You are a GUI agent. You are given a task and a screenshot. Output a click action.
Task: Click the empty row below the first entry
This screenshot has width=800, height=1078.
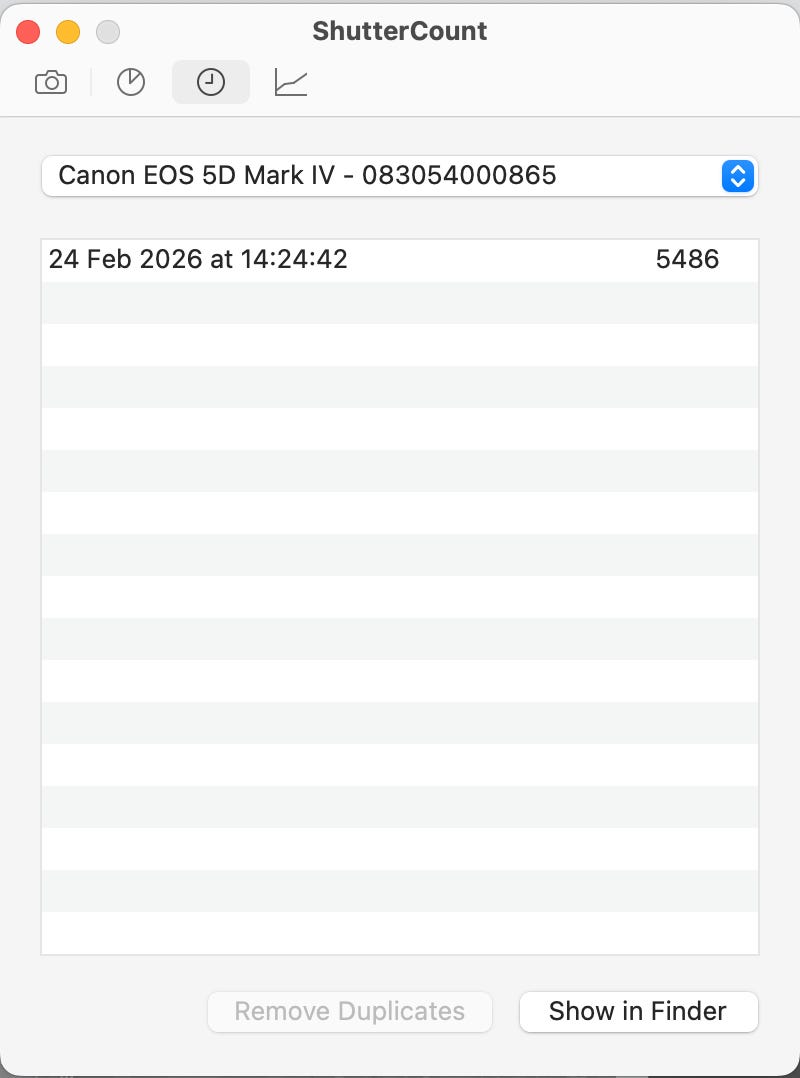(400, 302)
